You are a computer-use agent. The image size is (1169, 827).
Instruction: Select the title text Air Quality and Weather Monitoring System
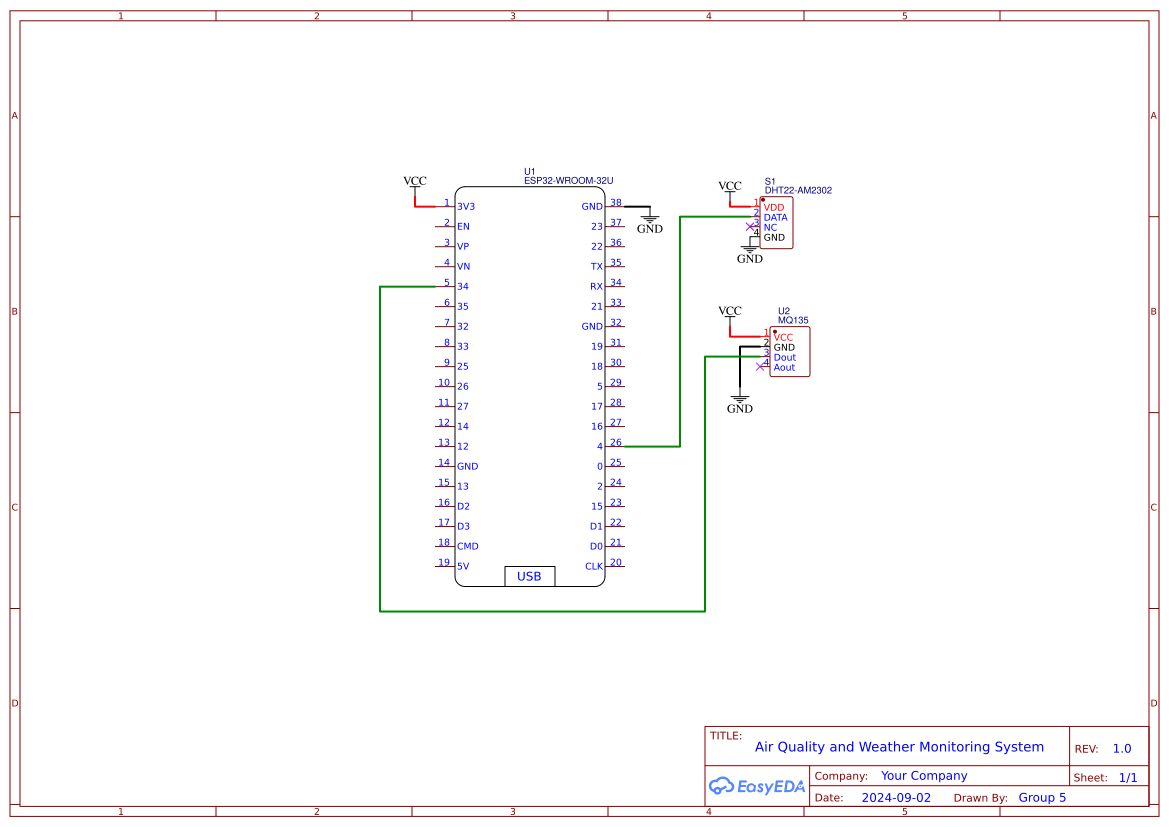pyautogui.click(x=902, y=747)
